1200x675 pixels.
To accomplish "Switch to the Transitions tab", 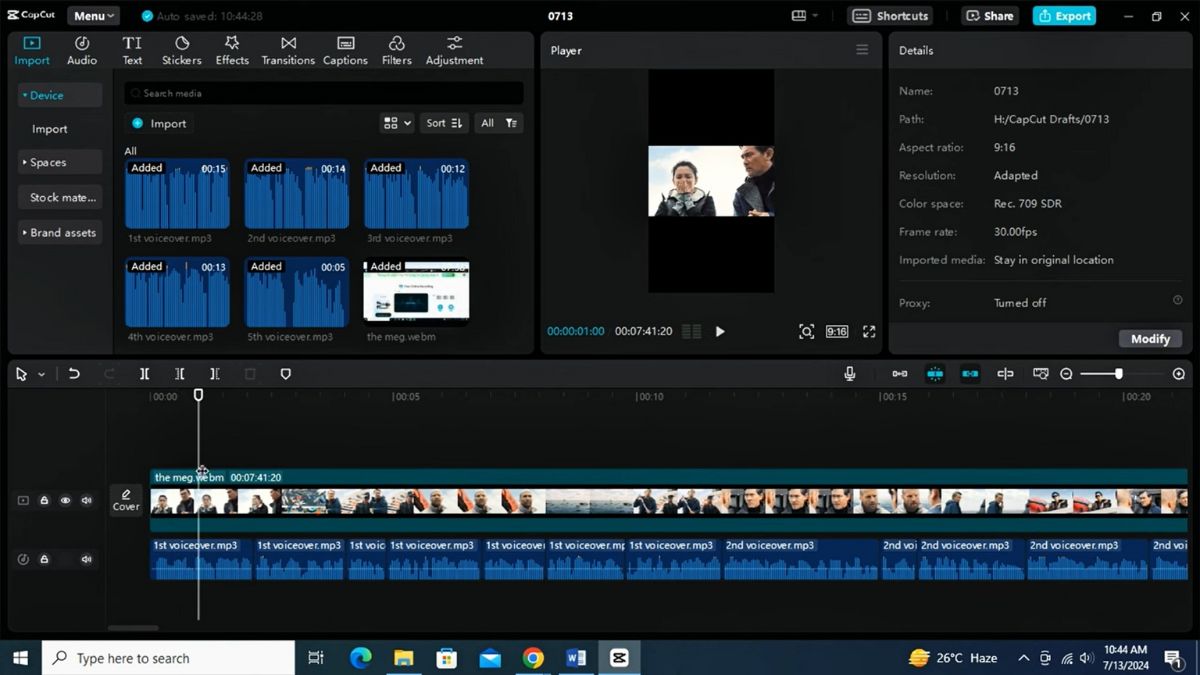I will [288, 50].
